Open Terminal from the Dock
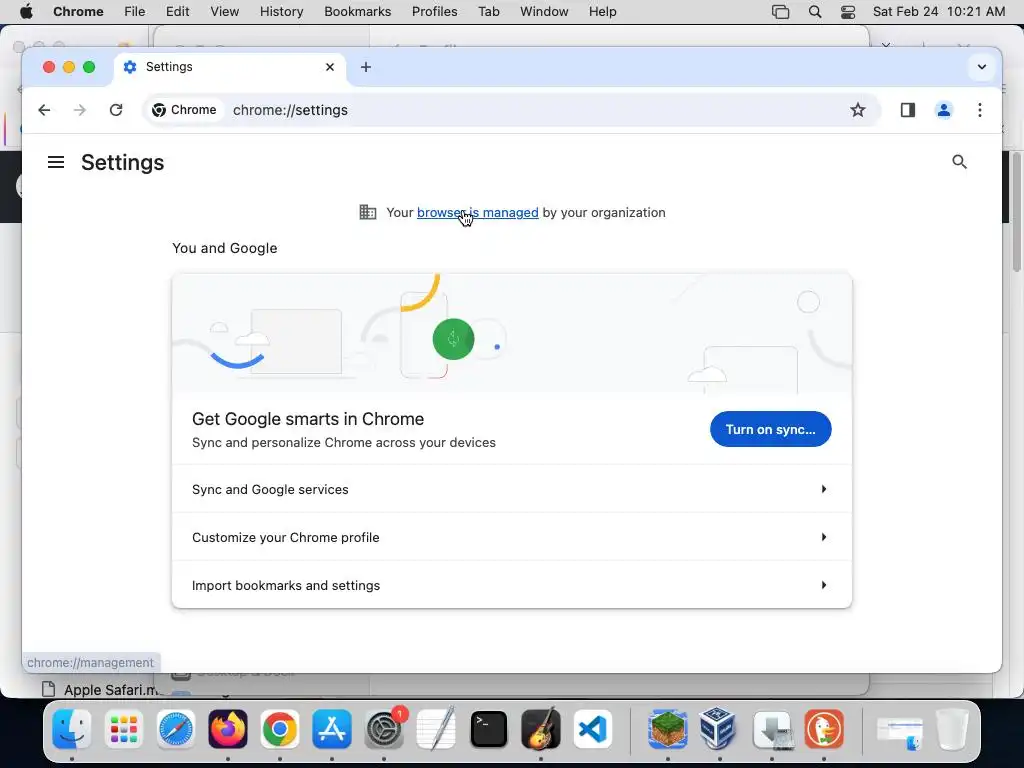Image resolution: width=1024 pixels, height=768 pixels. click(x=488, y=729)
